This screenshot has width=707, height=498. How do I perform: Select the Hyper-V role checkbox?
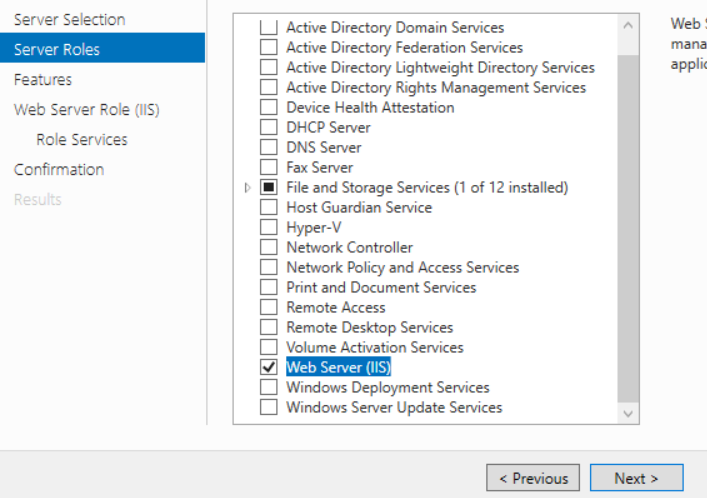pos(268,228)
